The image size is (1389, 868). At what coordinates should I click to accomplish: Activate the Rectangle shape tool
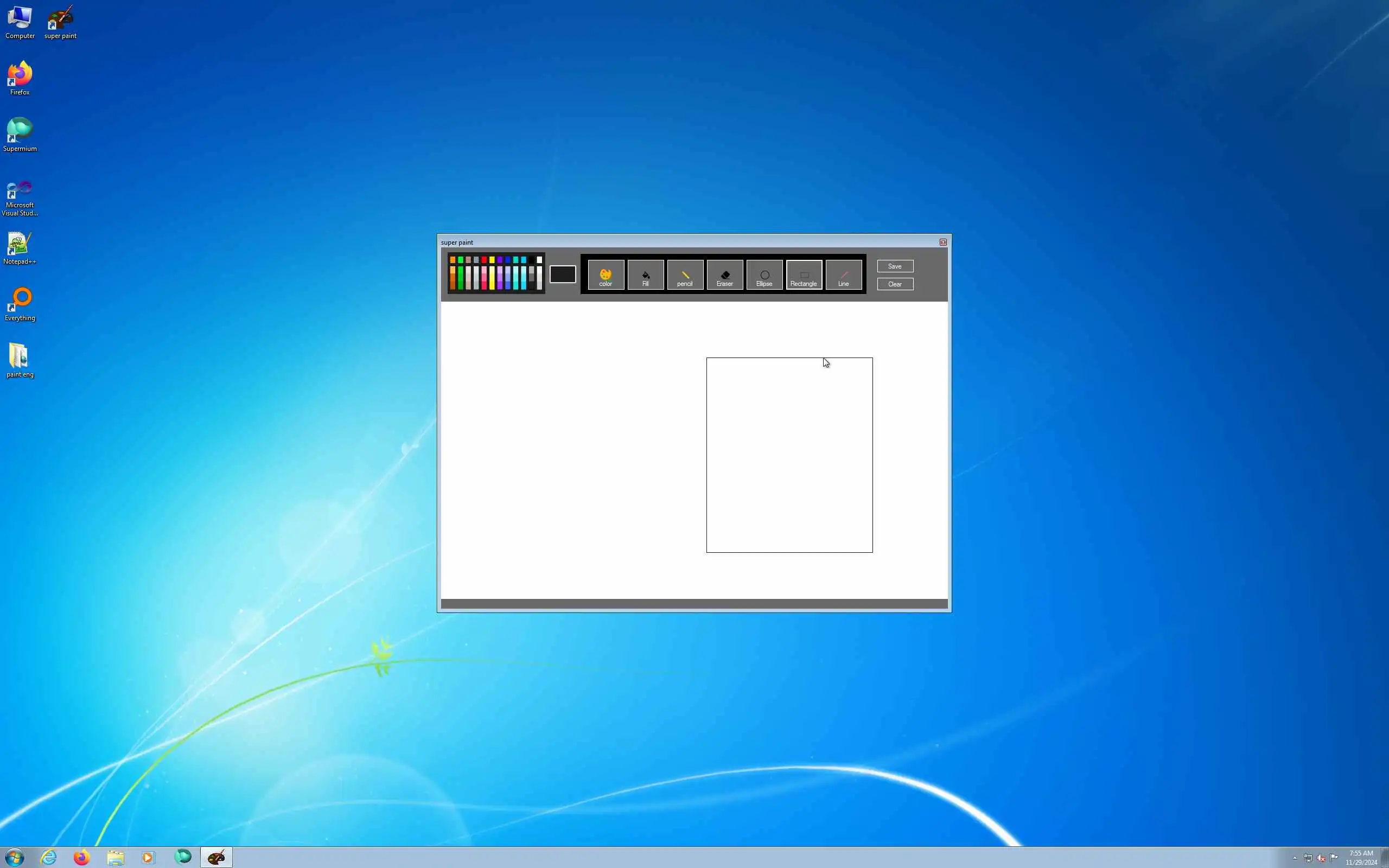click(804, 276)
